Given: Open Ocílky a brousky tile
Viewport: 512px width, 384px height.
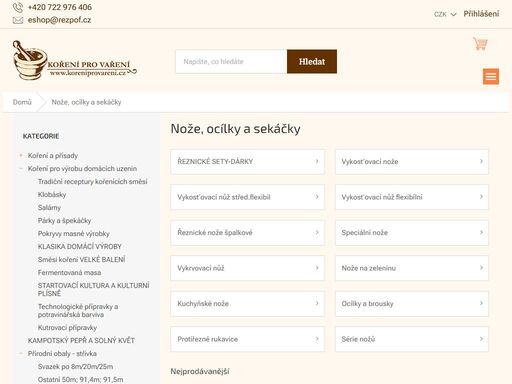Looking at the screenshot, I should click(x=412, y=304).
